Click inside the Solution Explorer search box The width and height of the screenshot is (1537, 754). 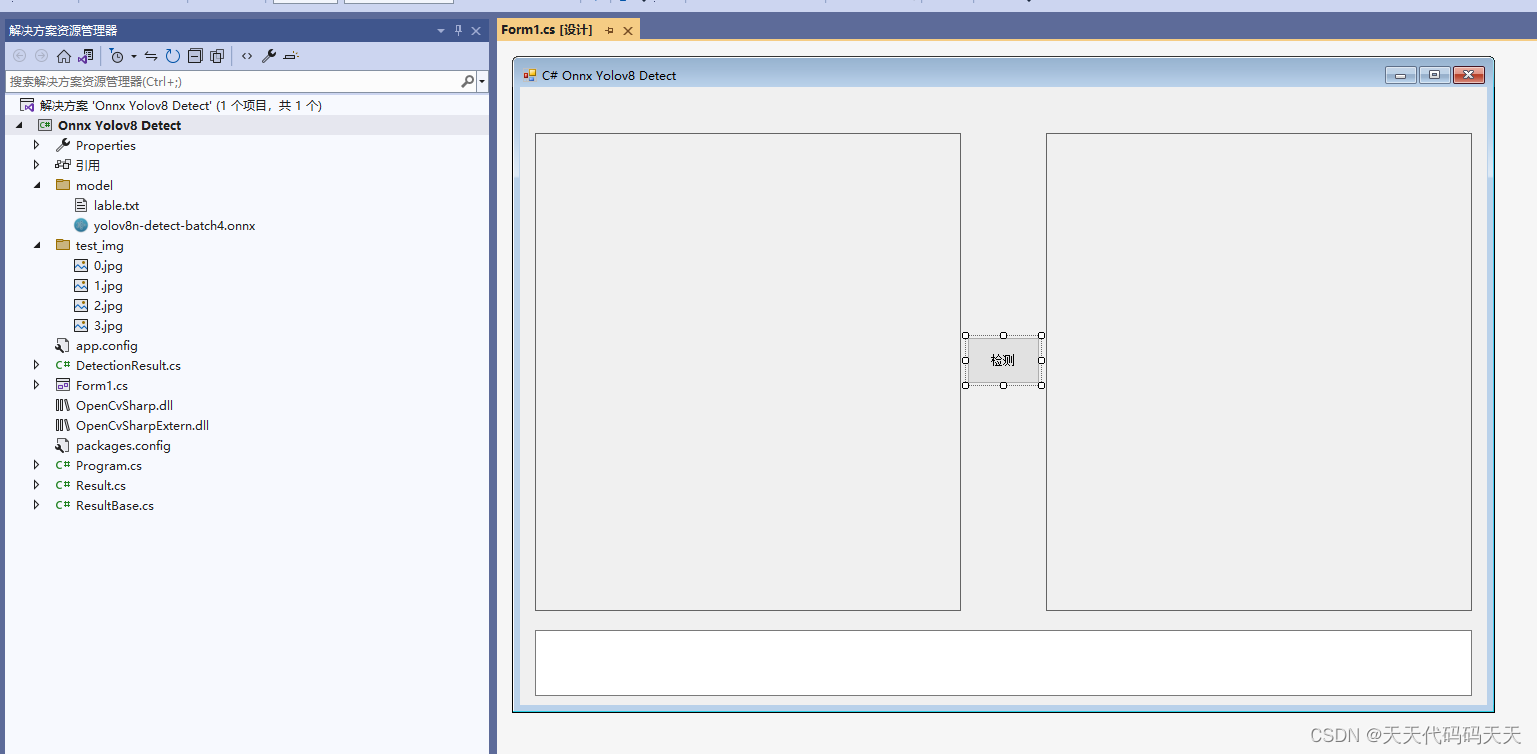(x=230, y=81)
